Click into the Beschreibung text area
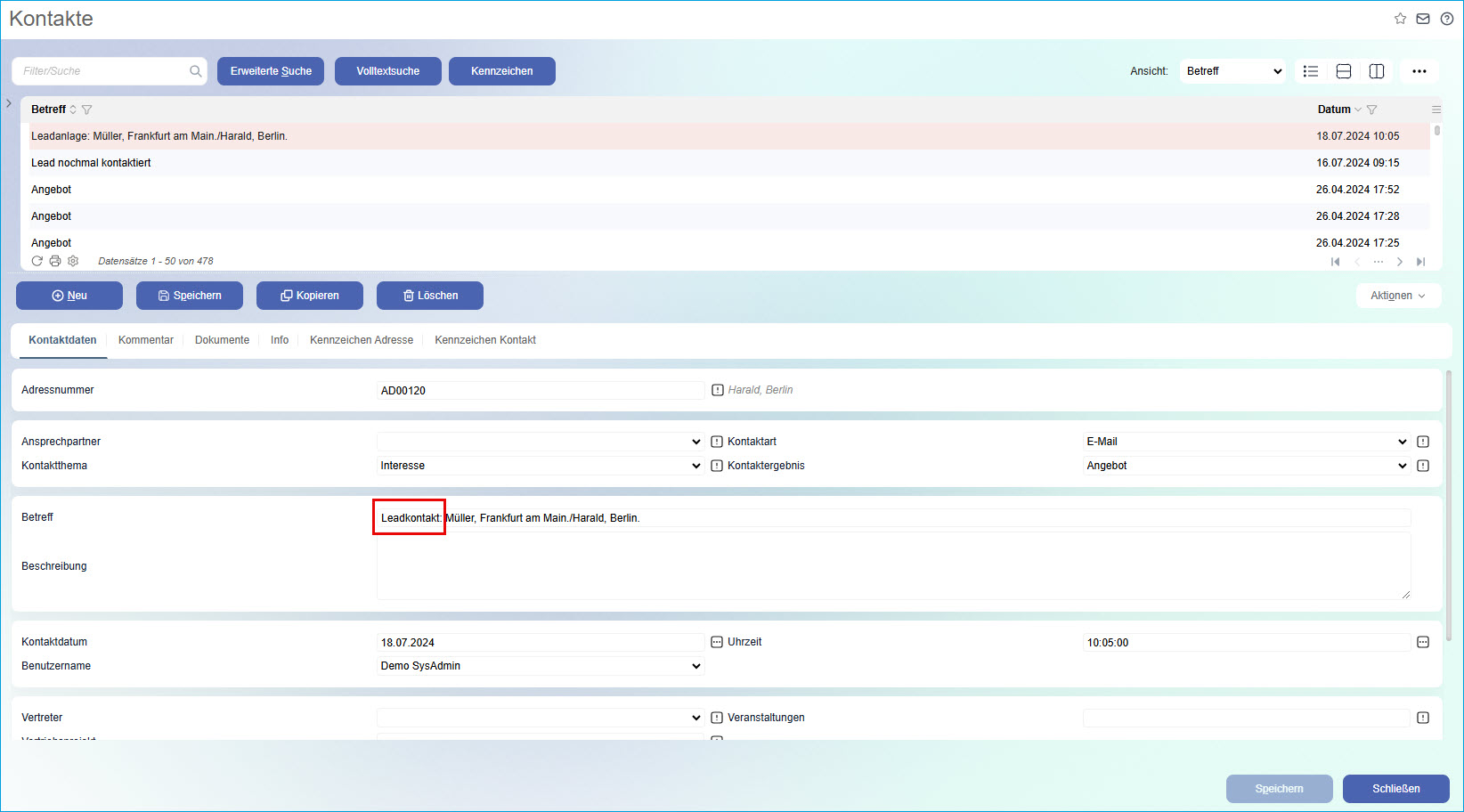Screen dimensions: 1464x812 892,566
